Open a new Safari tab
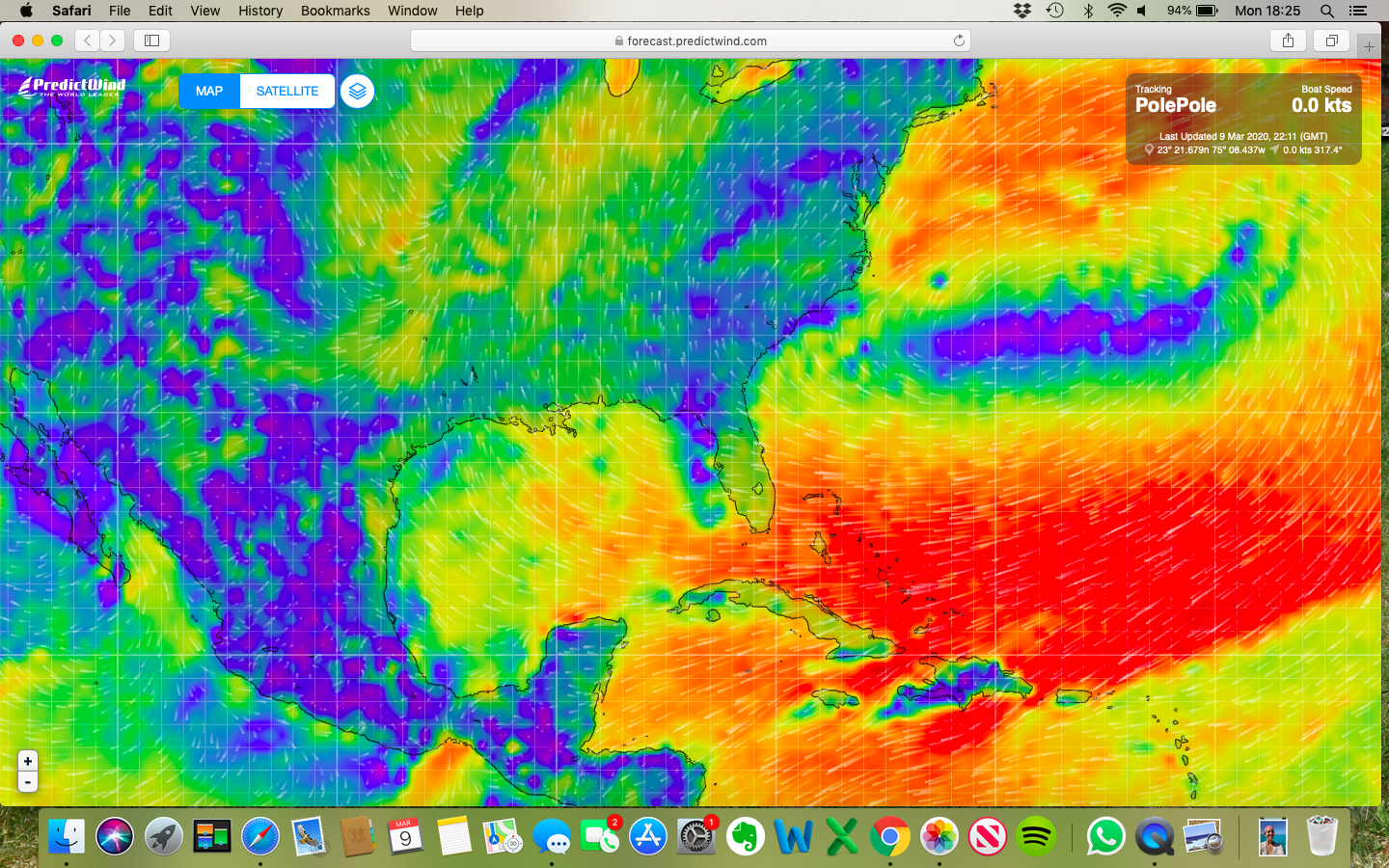This screenshot has width=1389, height=868. click(1368, 45)
